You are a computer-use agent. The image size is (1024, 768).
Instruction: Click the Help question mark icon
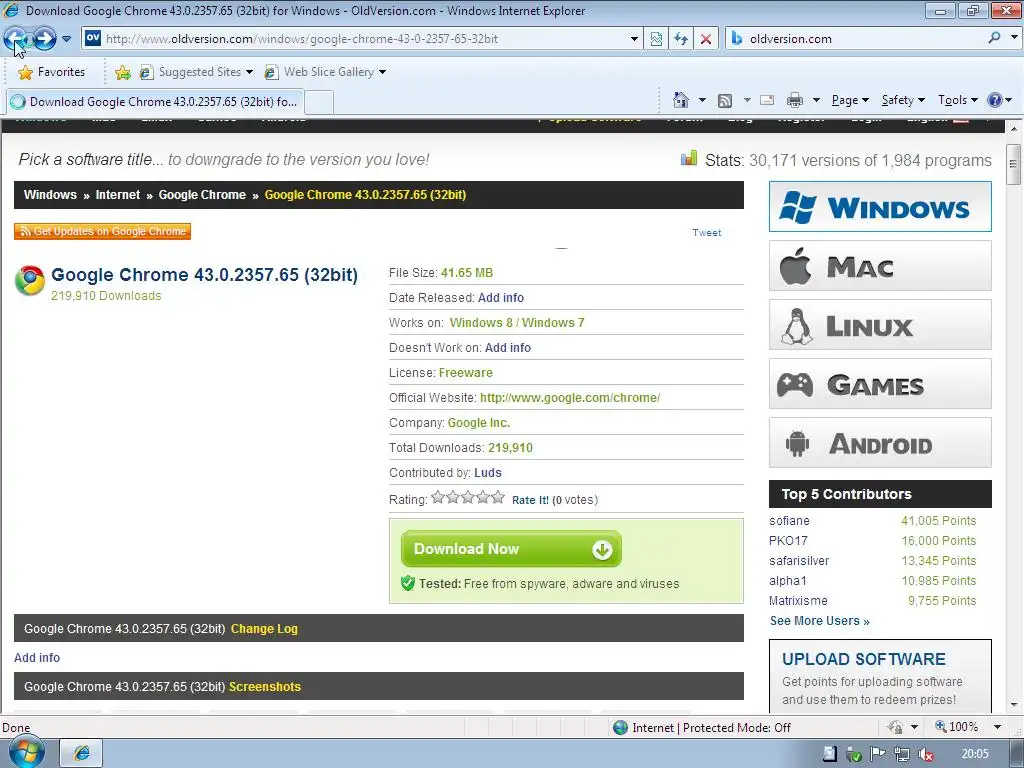pyautogui.click(x=995, y=100)
